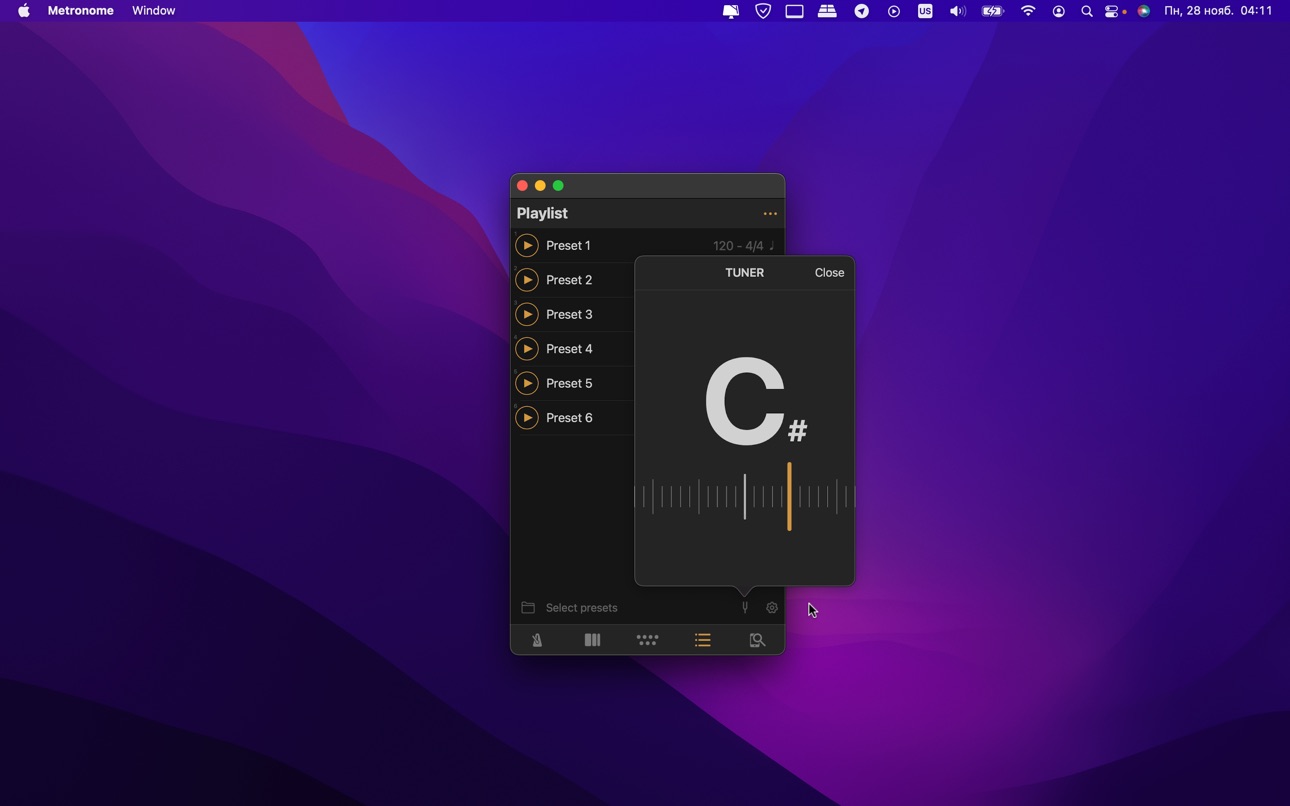Viewport: 1290px width, 806px height.
Task: Click the 120 - 4/4 tempo value
Action: (x=738, y=246)
